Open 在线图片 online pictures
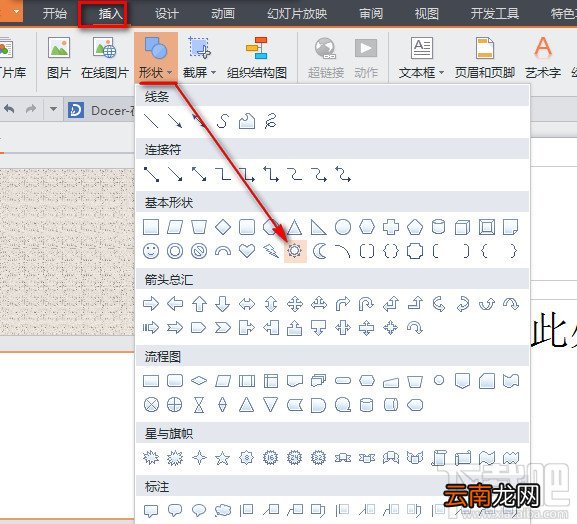This screenshot has height=524, width=577. click(x=105, y=58)
